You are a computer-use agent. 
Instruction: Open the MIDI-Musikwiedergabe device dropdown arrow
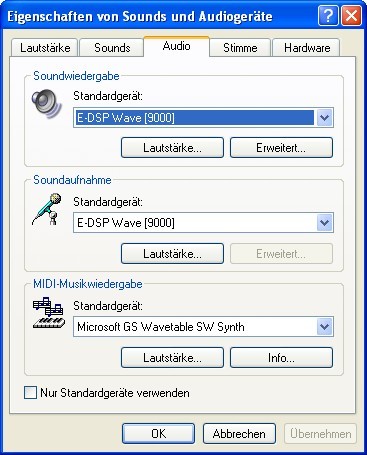(324, 327)
